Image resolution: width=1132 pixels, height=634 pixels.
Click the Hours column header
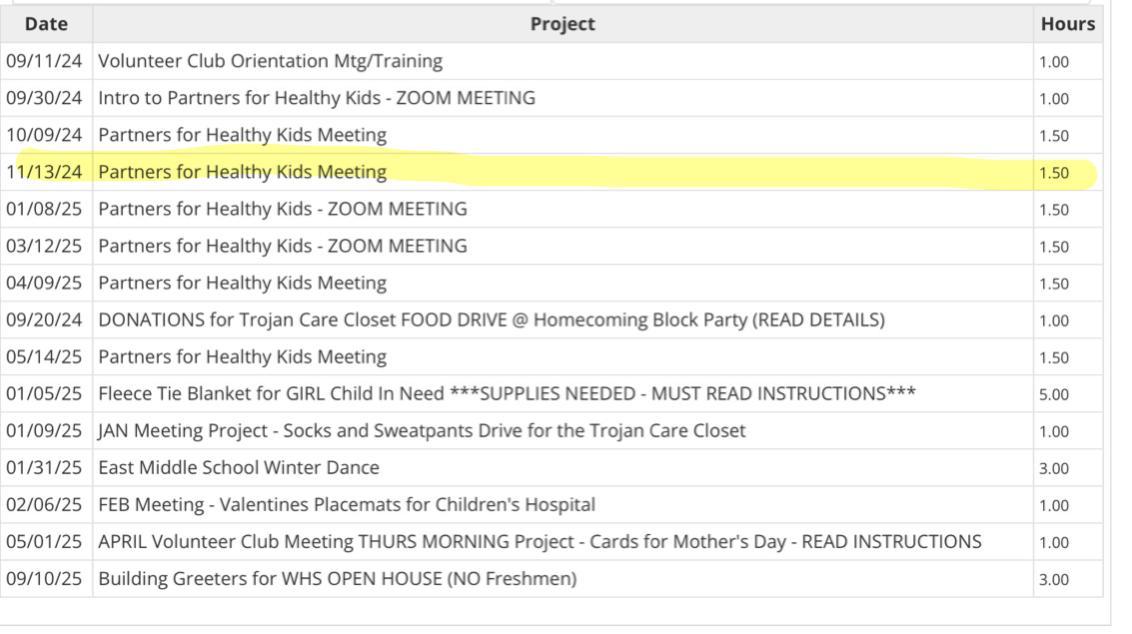click(x=1067, y=24)
